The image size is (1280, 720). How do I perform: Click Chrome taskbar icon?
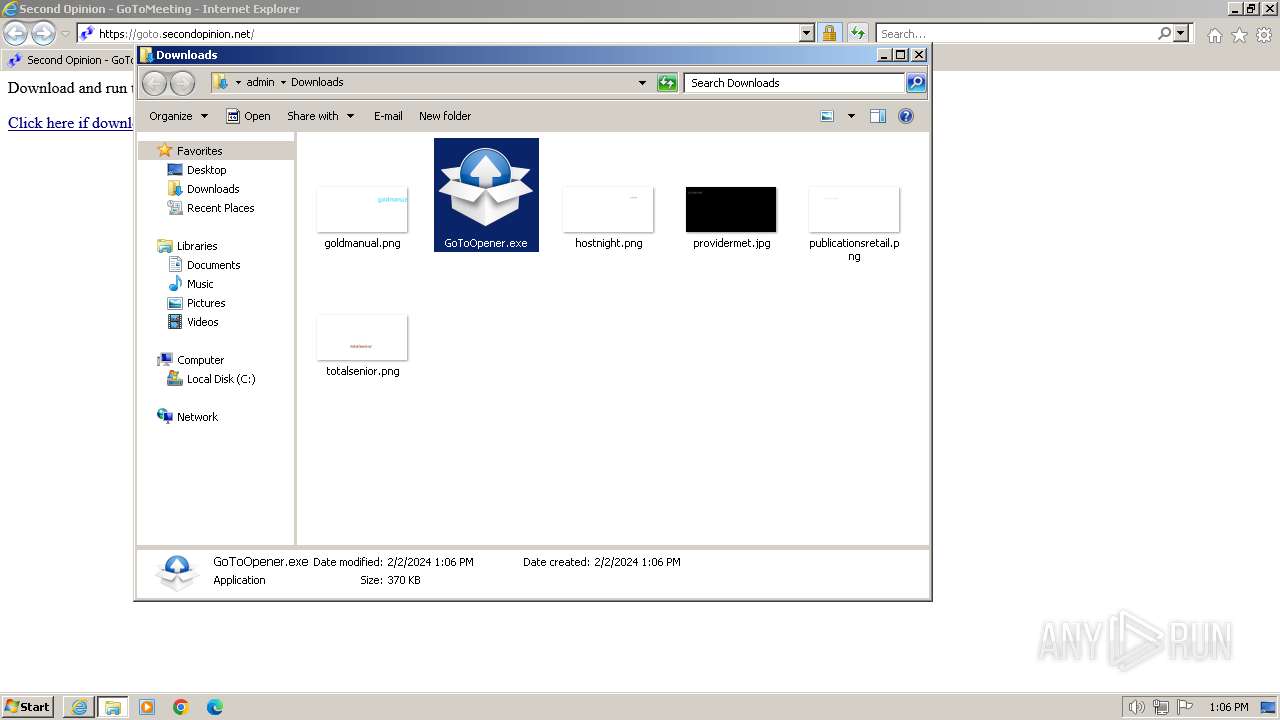(181, 707)
